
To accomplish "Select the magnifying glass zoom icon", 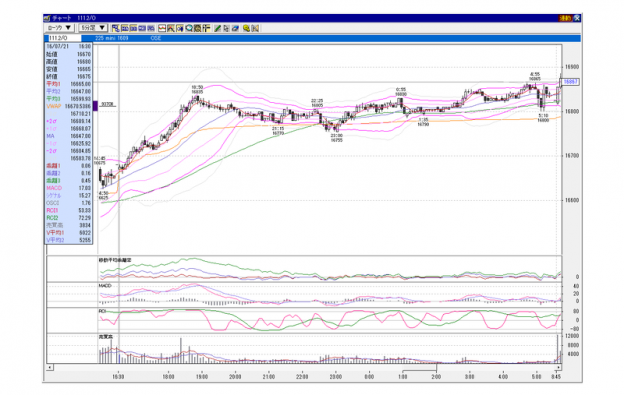I will pos(189,28).
